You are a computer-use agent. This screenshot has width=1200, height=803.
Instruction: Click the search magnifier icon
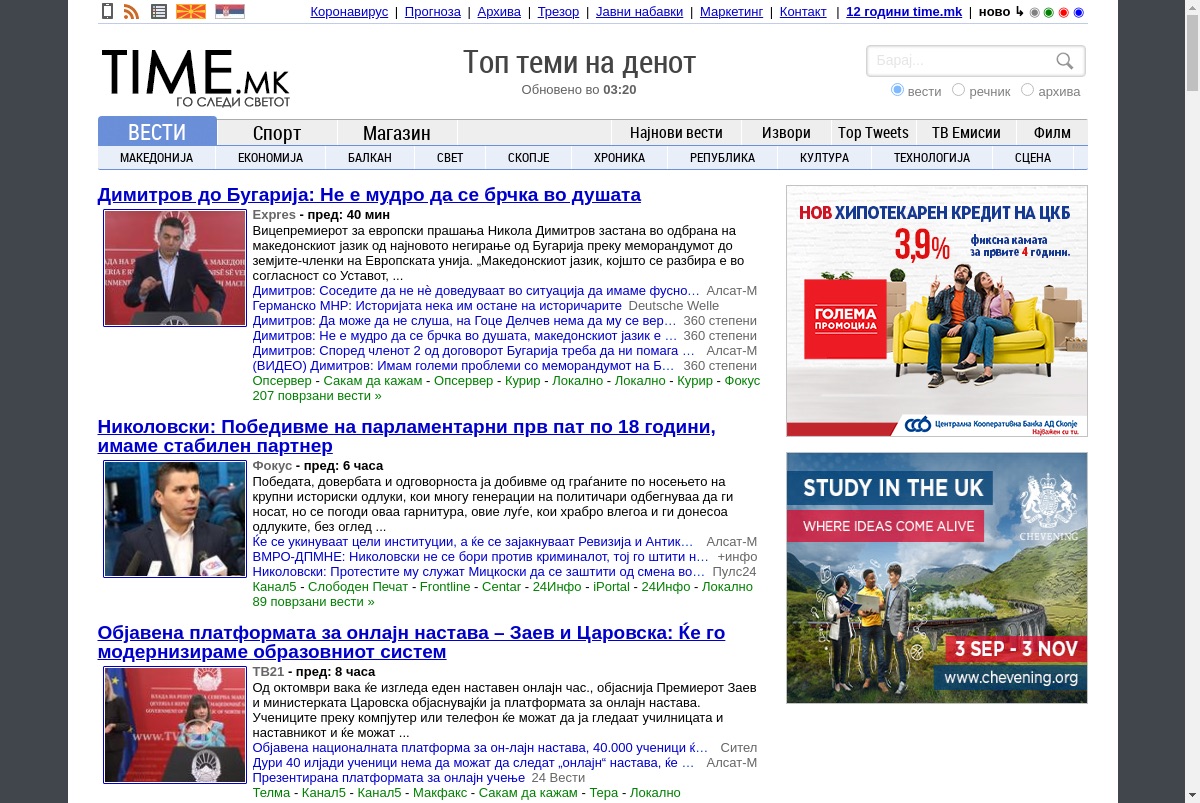(x=1065, y=61)
